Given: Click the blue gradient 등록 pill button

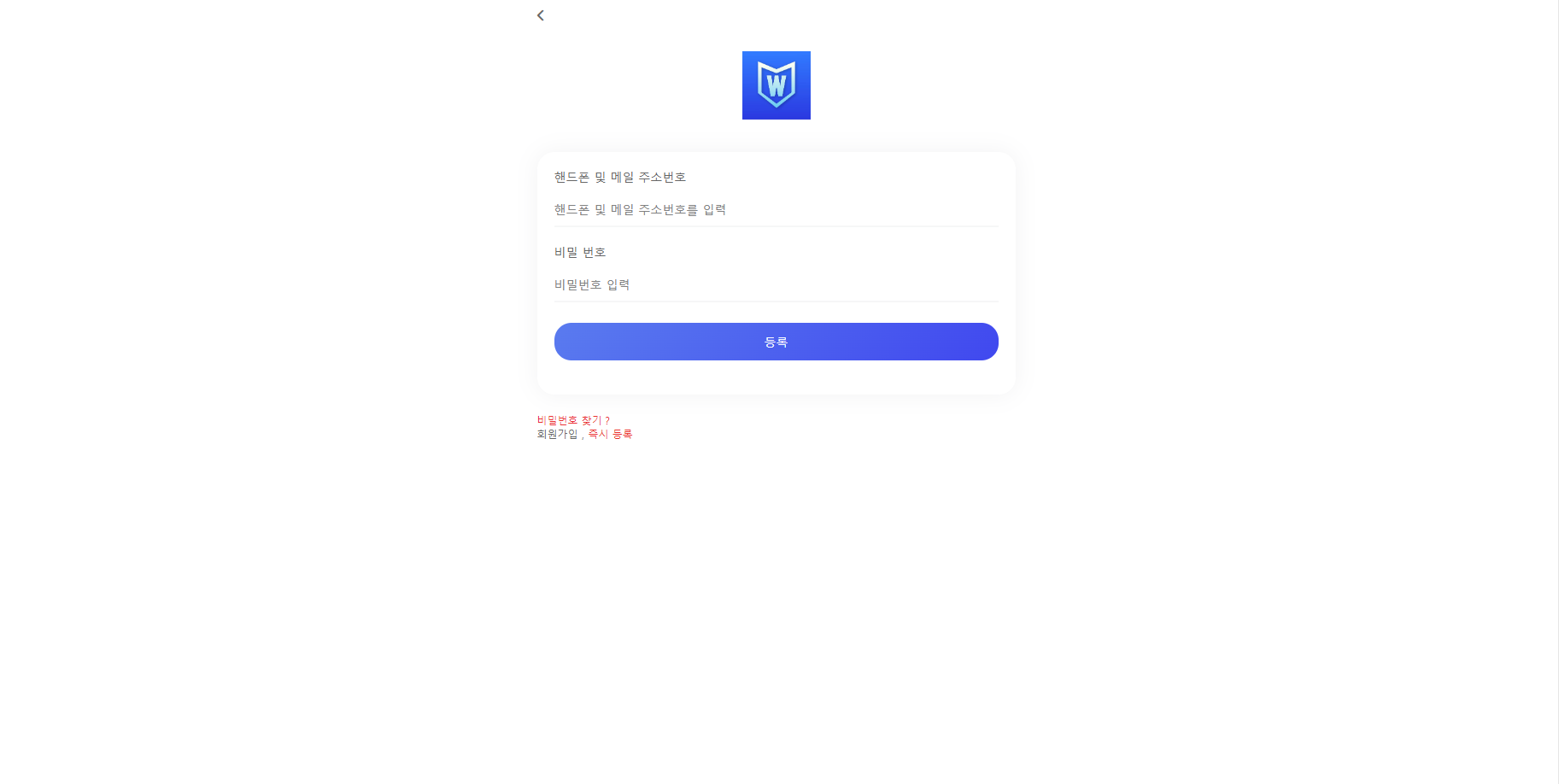Looking at the screenshot, I should click(x=776, y=342).
